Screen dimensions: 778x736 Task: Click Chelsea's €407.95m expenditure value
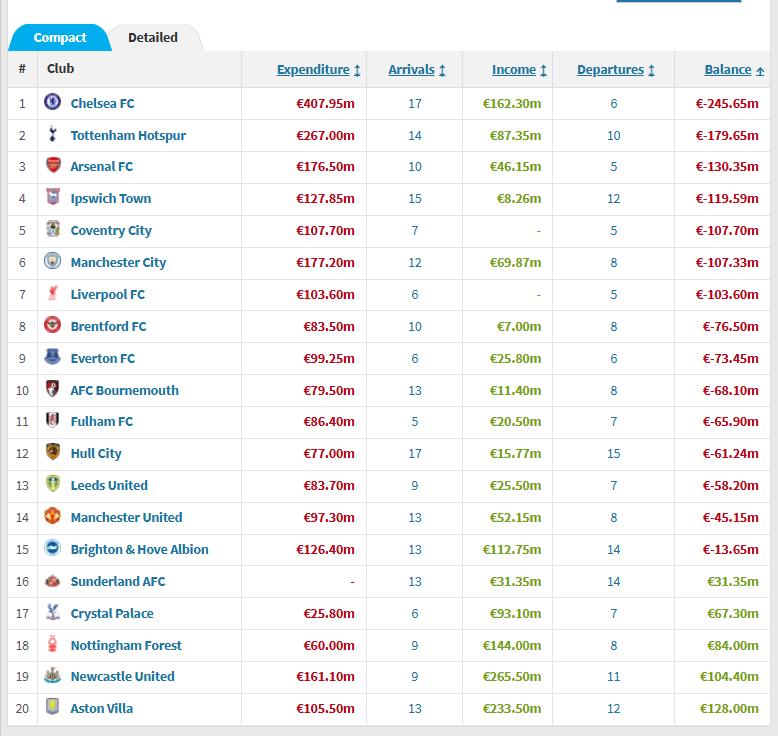[325, 104]
